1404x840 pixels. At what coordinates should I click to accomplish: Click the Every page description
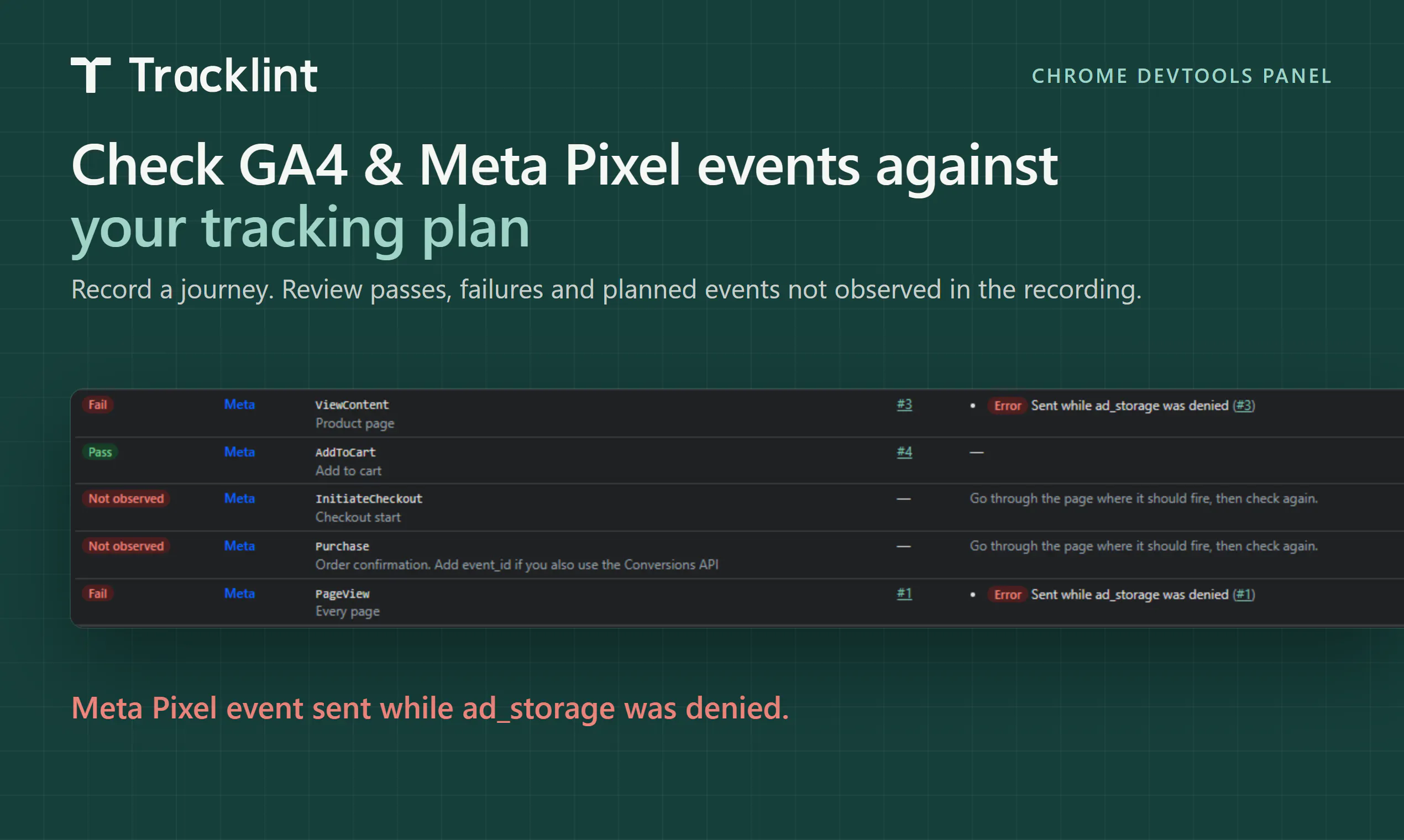point(347,612)
